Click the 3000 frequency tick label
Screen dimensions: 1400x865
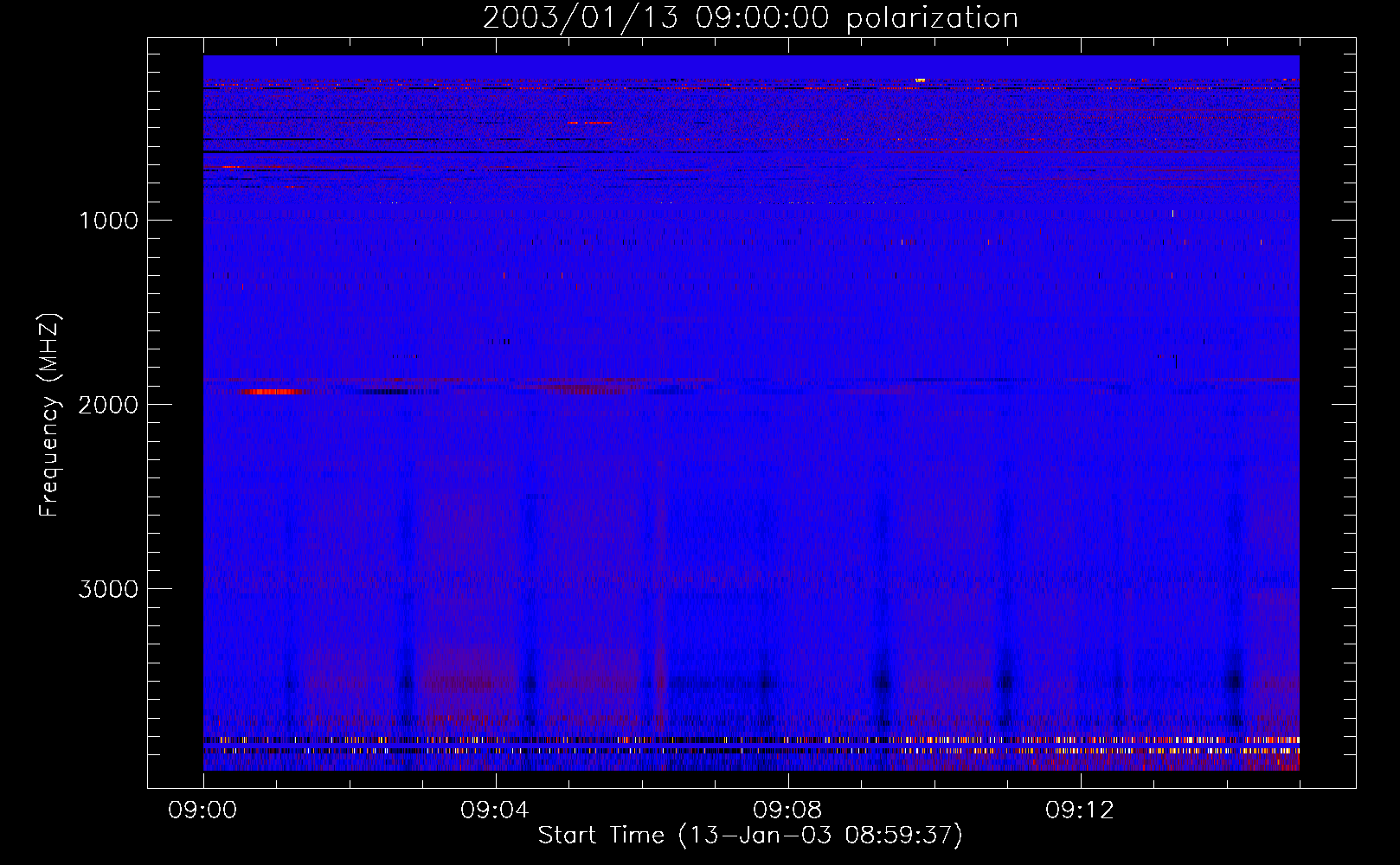point(108,589)
